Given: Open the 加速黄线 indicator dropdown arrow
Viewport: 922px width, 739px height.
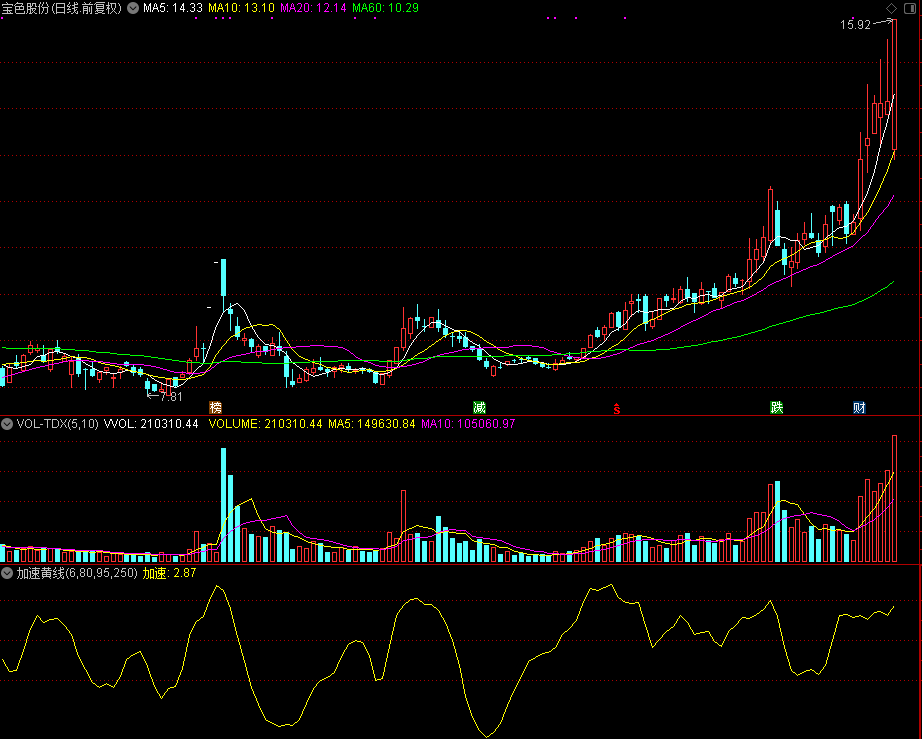Looking at the screenshot, I should 7,573.
